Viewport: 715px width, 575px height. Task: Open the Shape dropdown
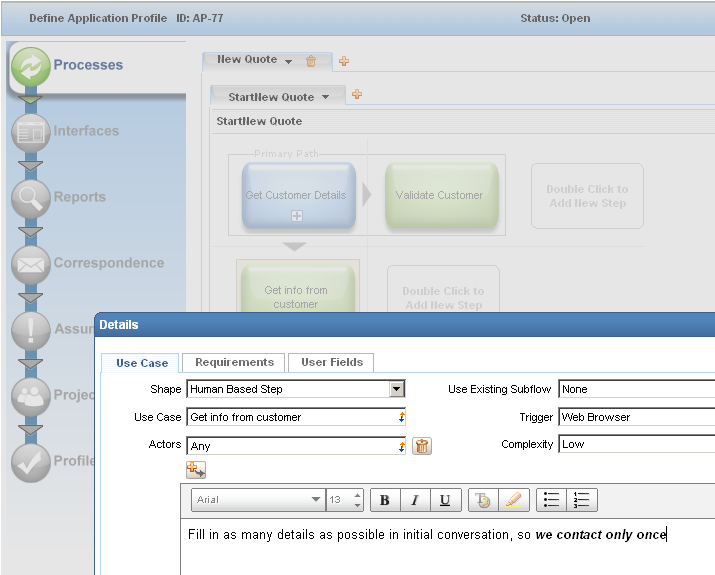pos(397,389)
